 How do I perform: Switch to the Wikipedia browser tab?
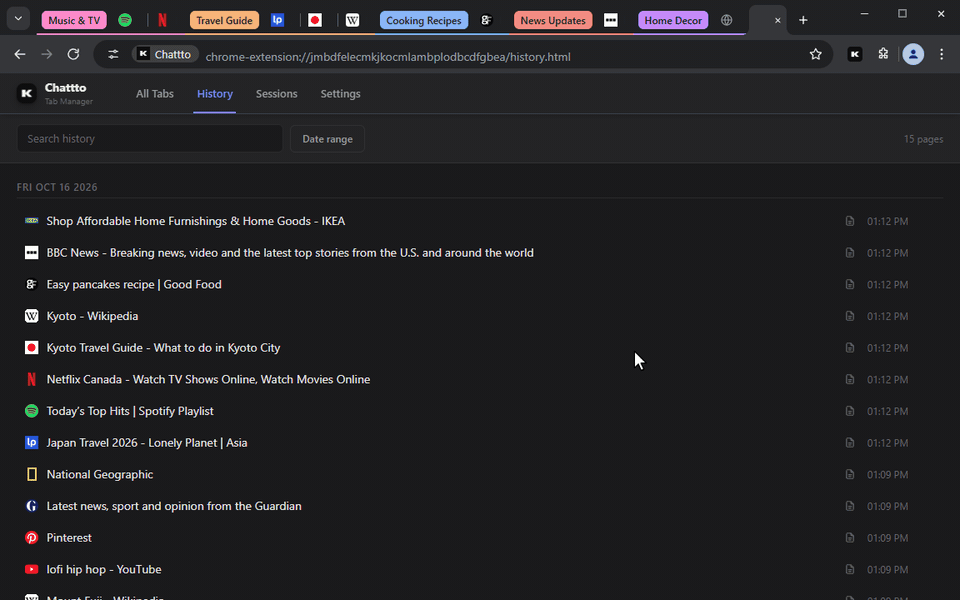352,20
